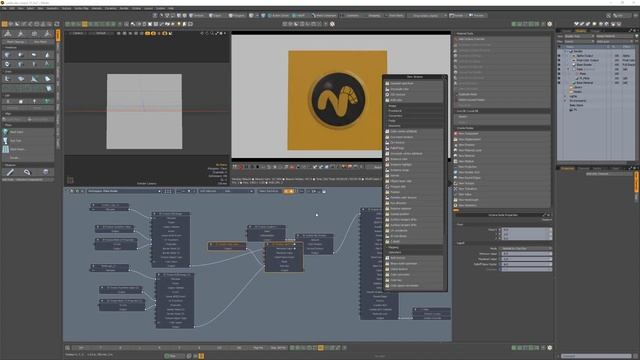Screen dimensions: 640x360
Task: Toggle visibility of Alpha Output layer
Action: click(x=559, y=56)
